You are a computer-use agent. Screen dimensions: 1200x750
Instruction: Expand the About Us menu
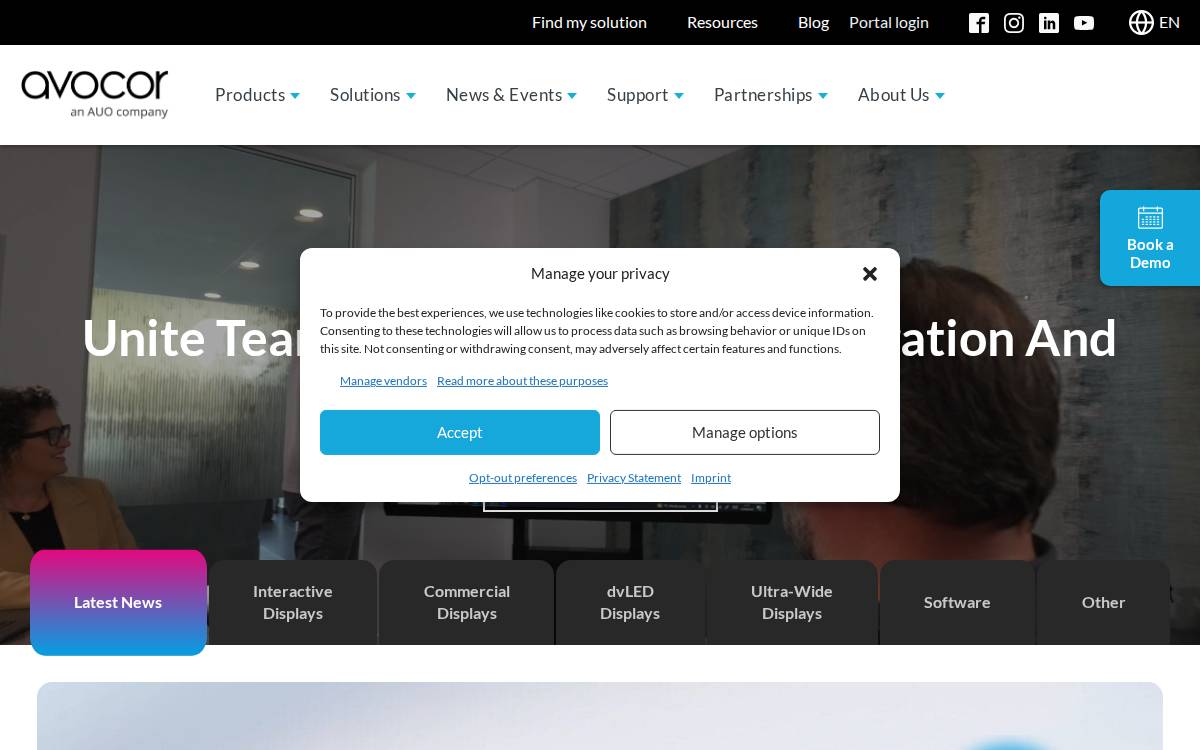901,95
